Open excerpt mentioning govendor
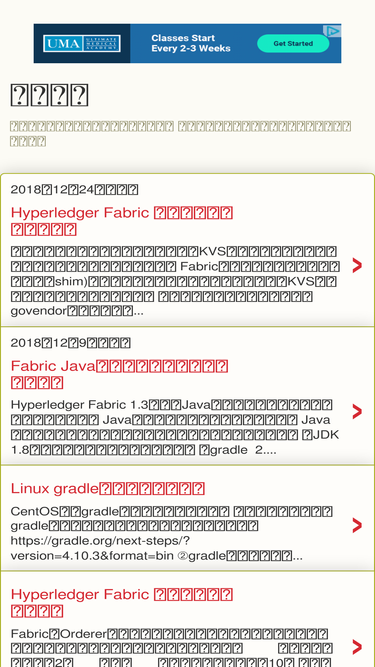The image size is (375, 667). tap(175, 281)
